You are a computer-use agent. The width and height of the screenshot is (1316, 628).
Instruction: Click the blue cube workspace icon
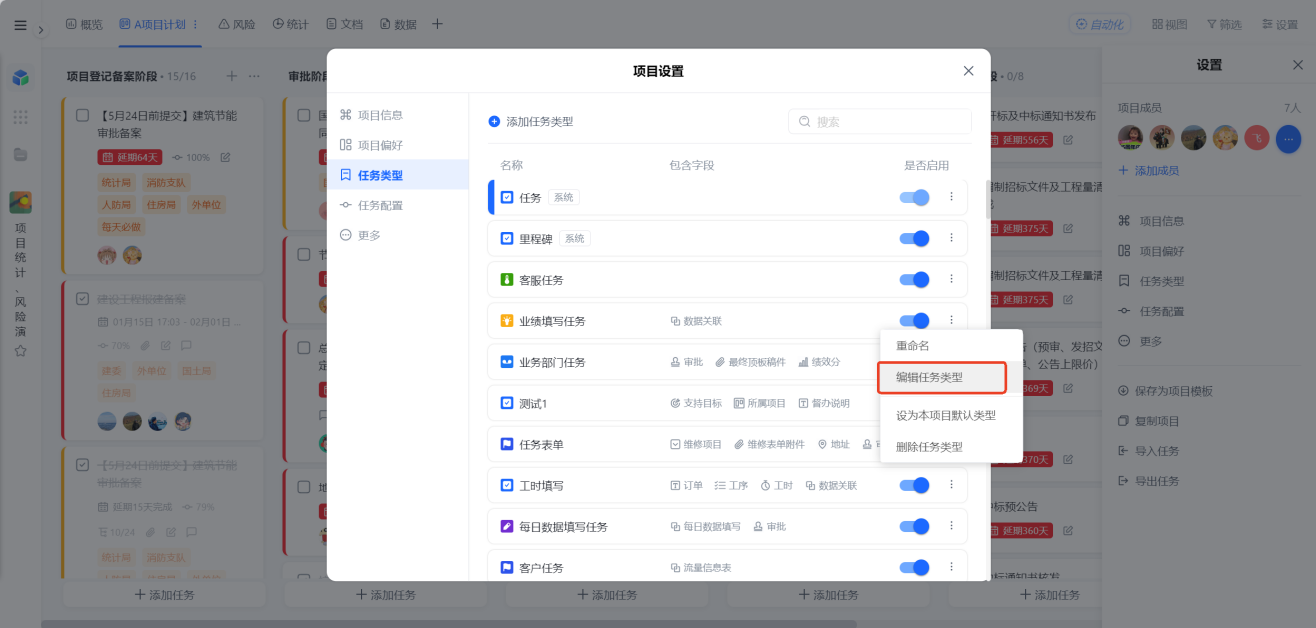click(20, 77)
